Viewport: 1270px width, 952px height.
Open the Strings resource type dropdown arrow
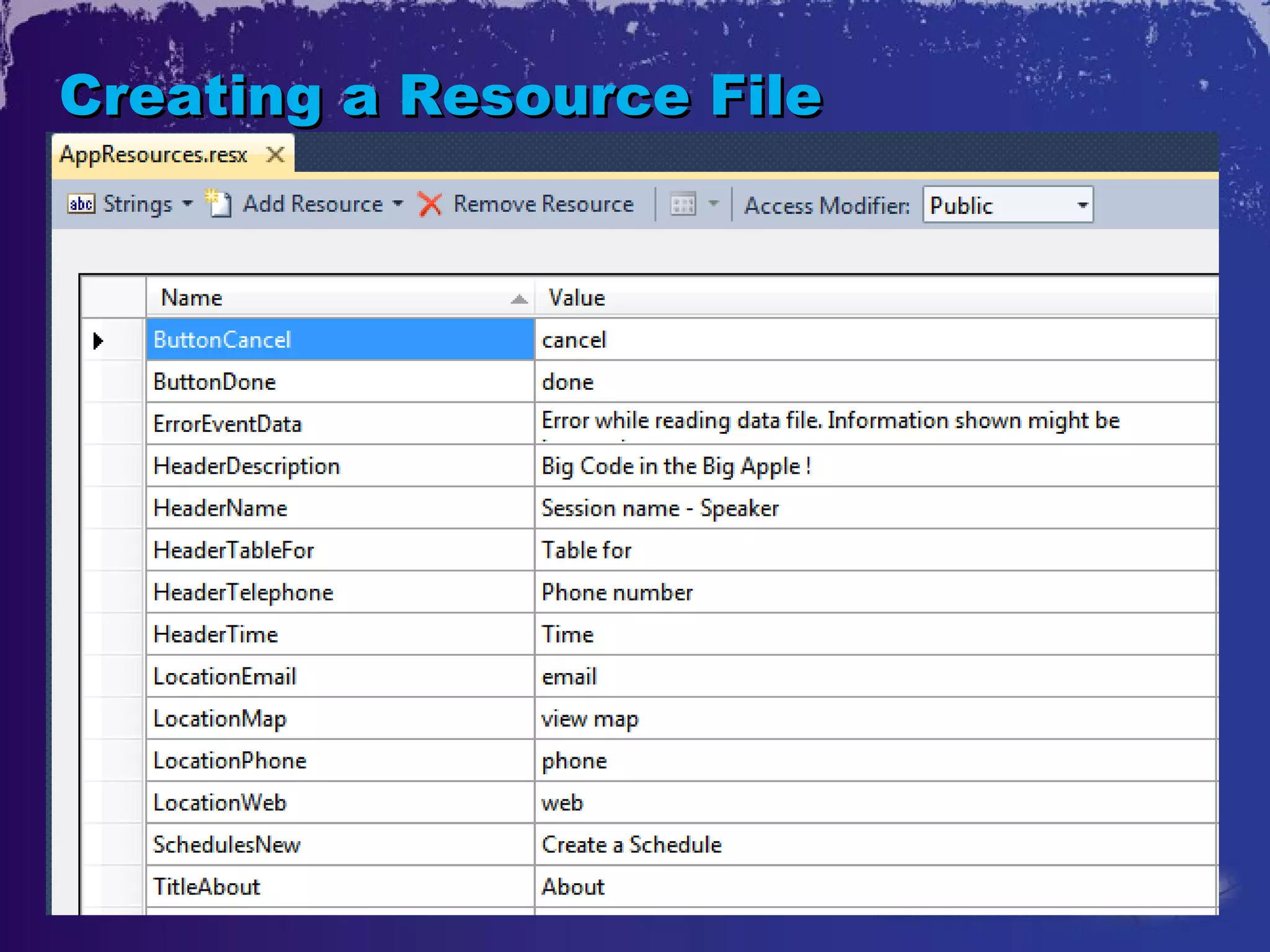(187, 203)
